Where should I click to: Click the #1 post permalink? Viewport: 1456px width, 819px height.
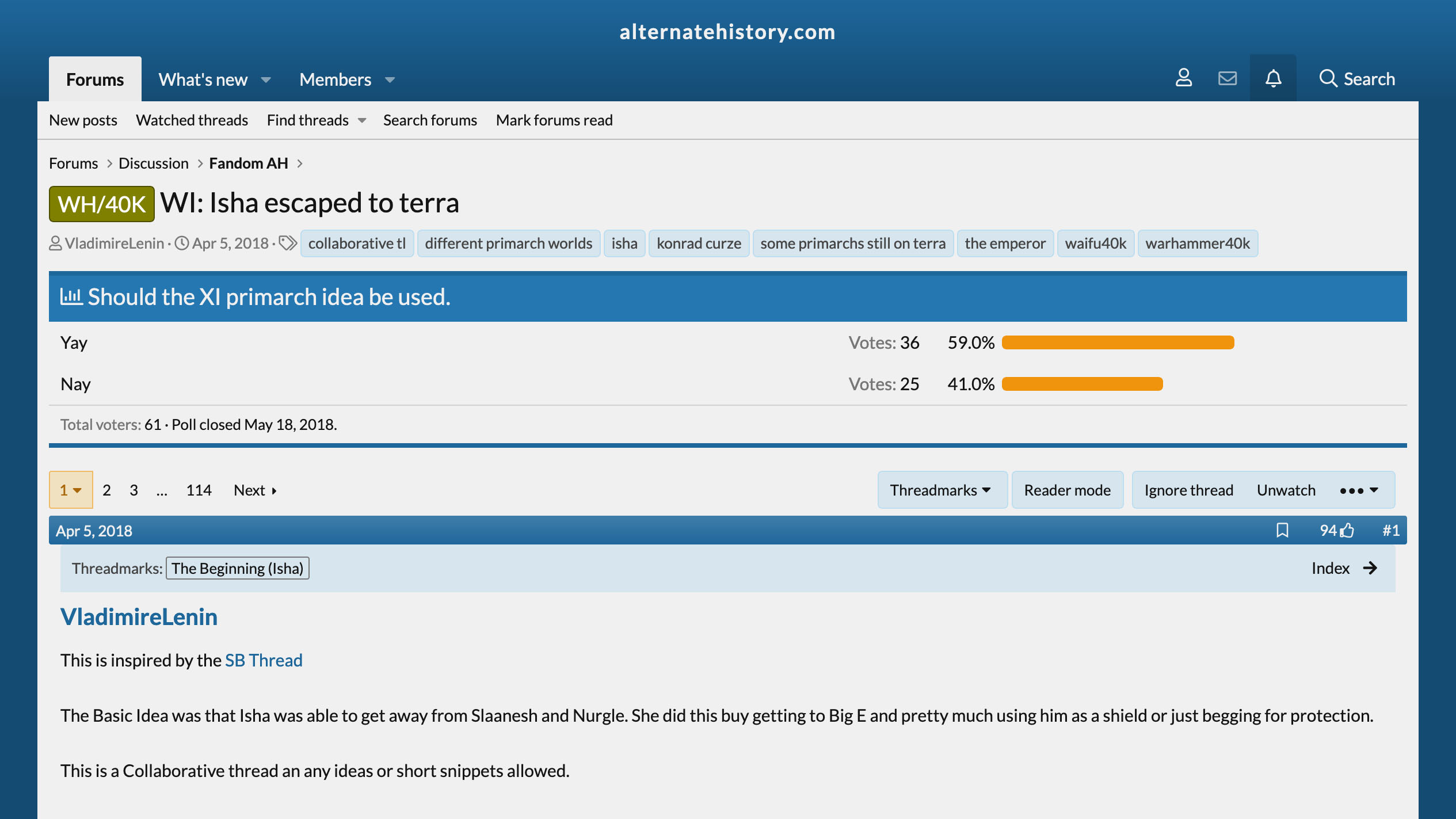pyautogui.click(x=1390, y=530)
